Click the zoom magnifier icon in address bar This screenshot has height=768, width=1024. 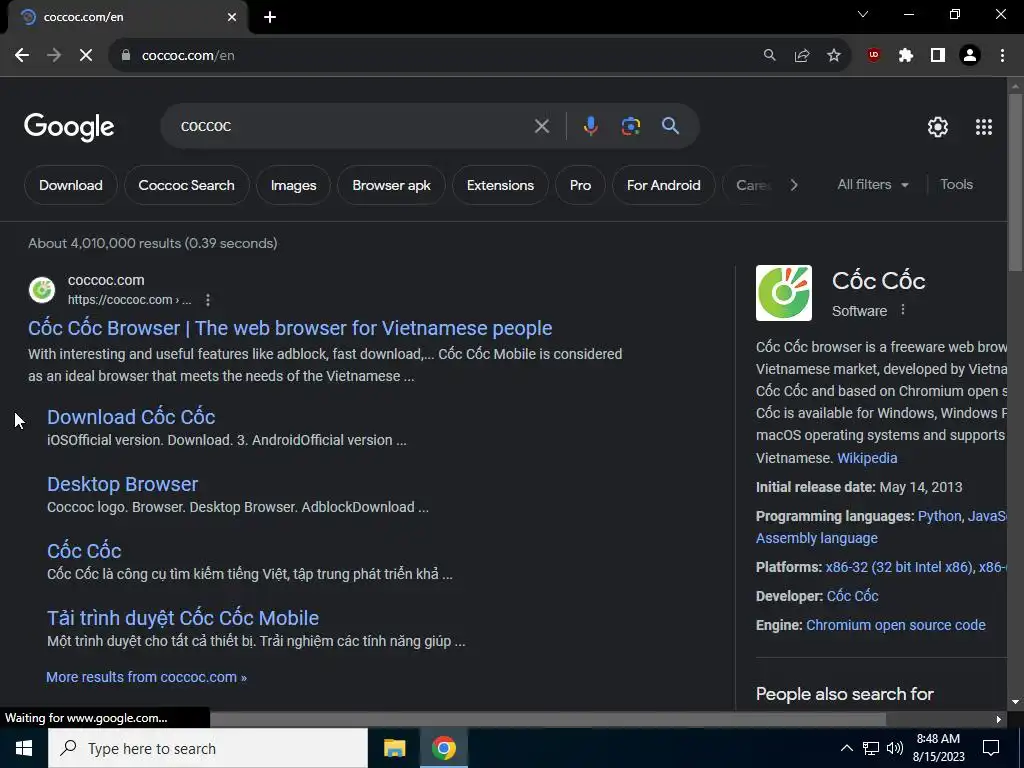click(x=770, y=56)
